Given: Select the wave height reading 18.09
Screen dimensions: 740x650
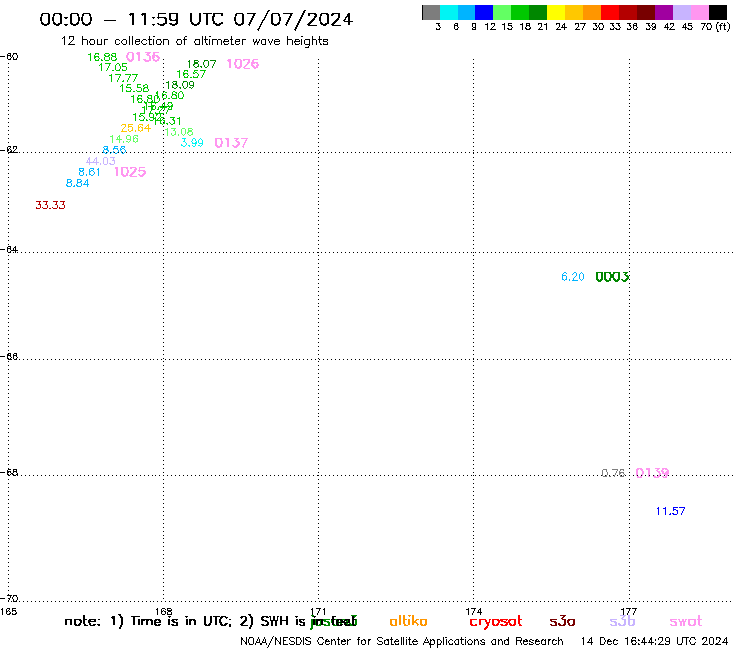Looking at the screenshot, I should (180, 85).
